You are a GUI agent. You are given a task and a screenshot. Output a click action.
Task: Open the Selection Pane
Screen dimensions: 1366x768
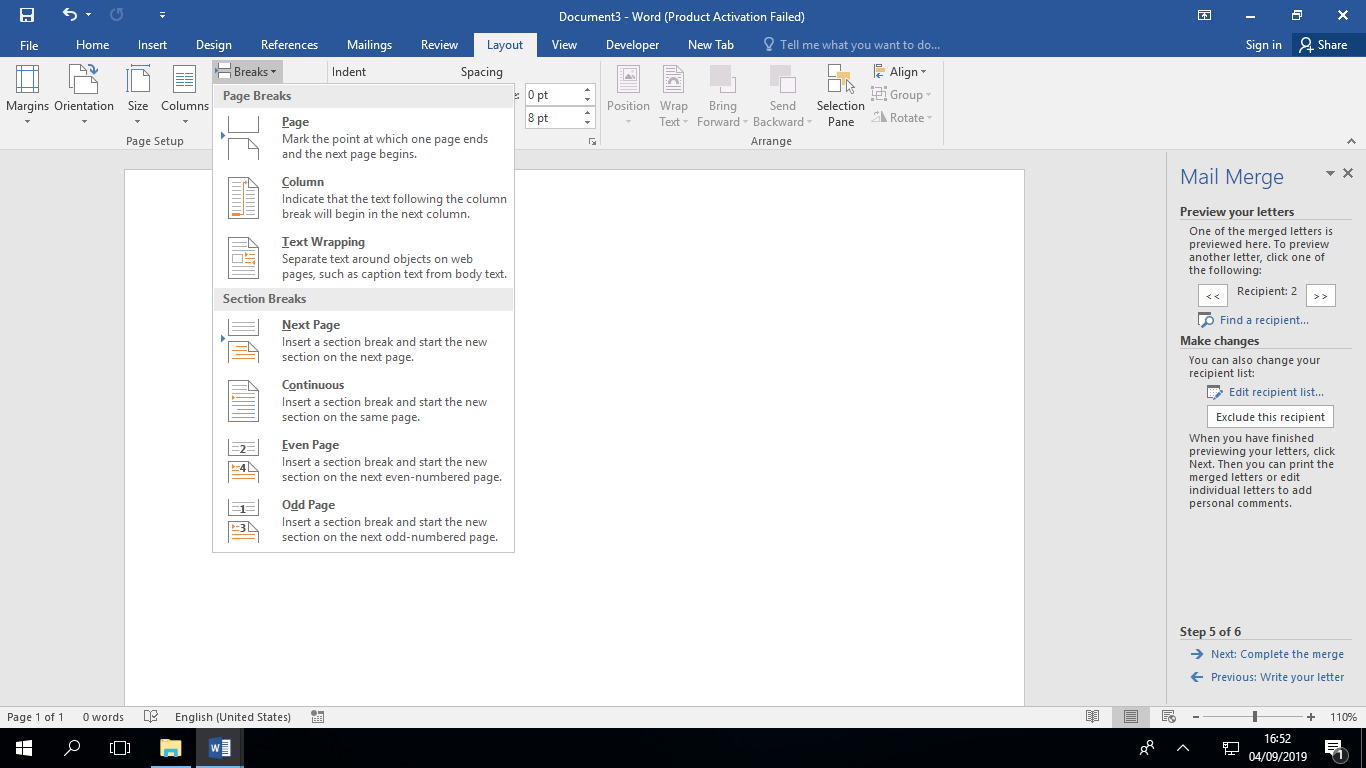click(840, 96)
